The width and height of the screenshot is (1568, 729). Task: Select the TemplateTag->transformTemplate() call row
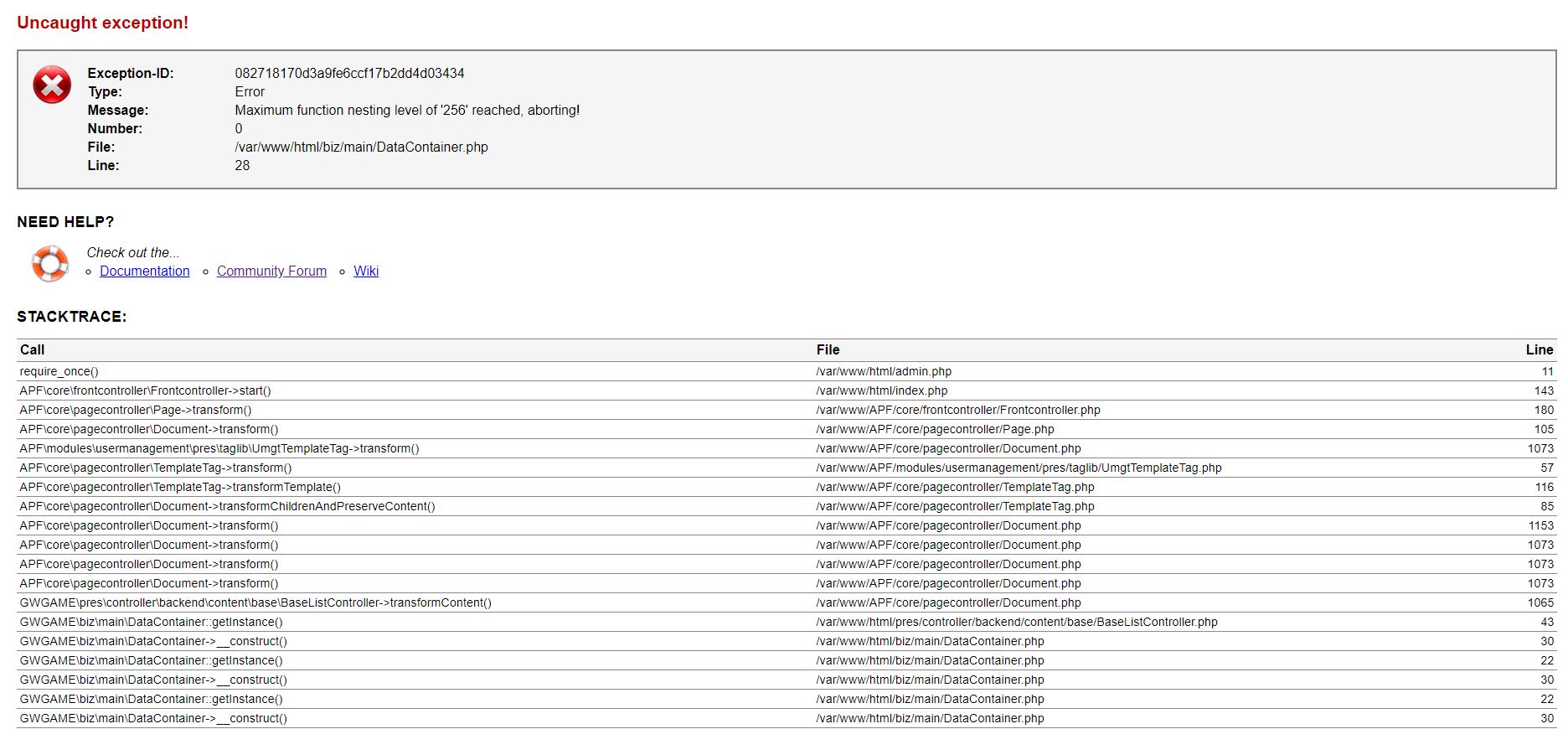pyautogui.click(x=787, y=487)
